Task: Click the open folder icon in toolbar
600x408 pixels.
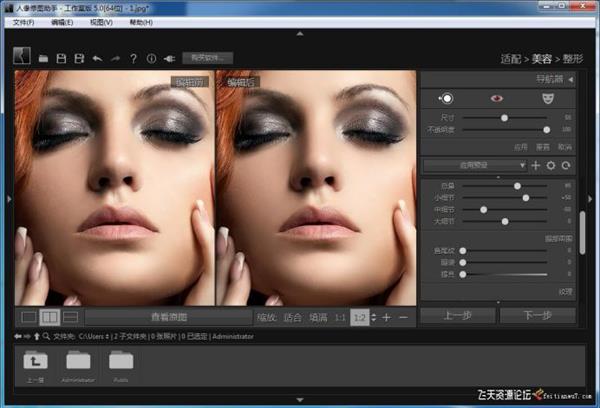Action: (x=43, y=58)
